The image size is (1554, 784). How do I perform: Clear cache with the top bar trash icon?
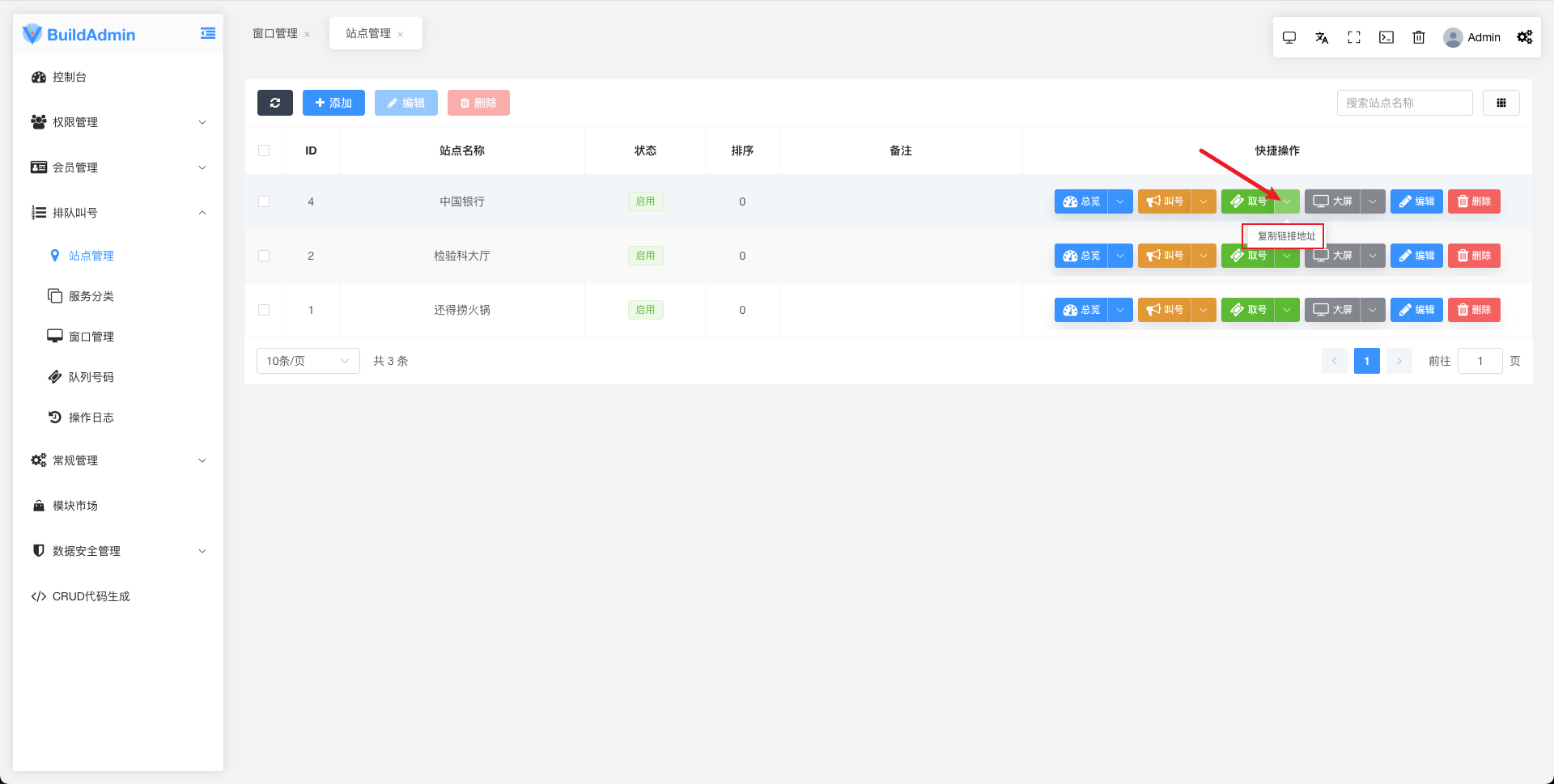[1419, 37]
